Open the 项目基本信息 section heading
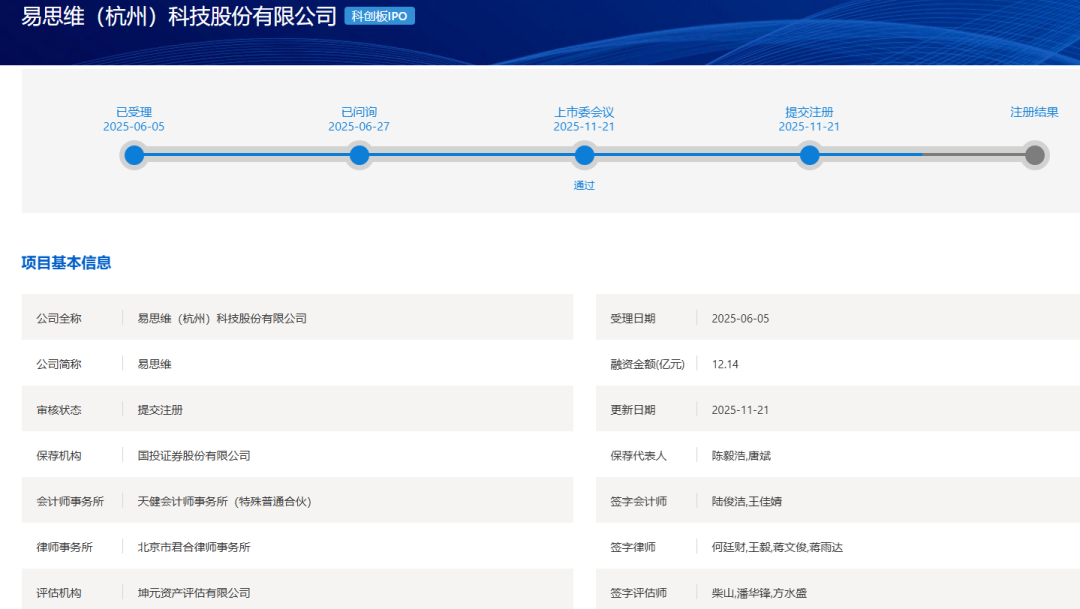The image size is (1080, 609). 66,263
